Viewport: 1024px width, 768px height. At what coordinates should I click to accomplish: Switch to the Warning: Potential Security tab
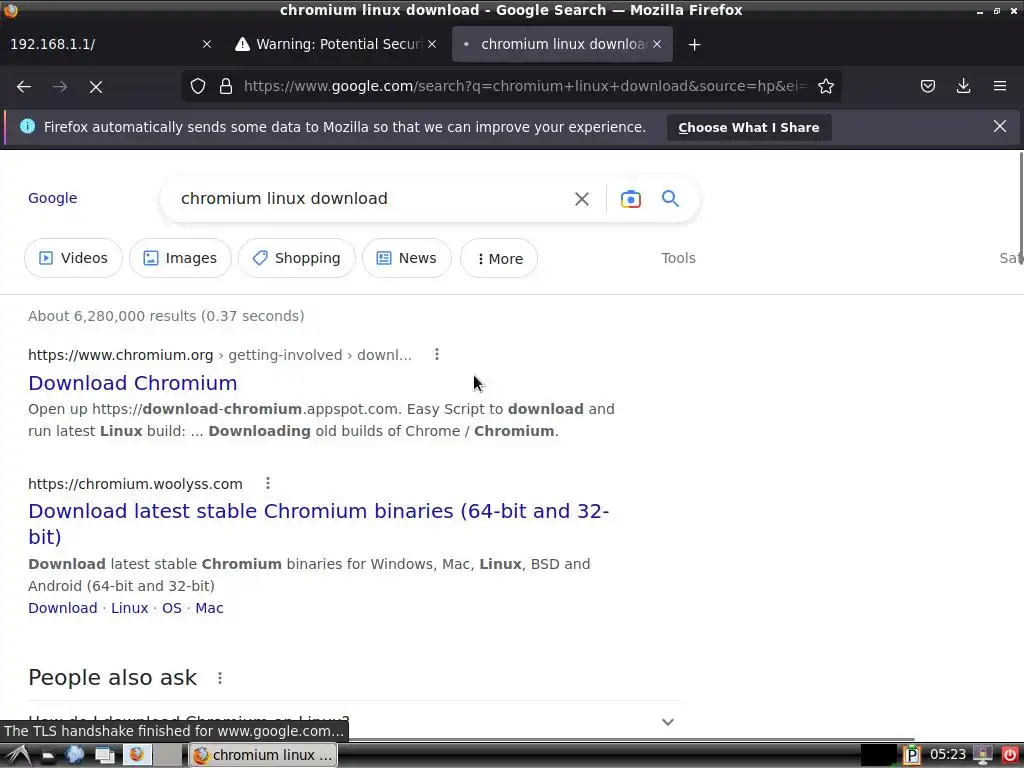point(334,44)
